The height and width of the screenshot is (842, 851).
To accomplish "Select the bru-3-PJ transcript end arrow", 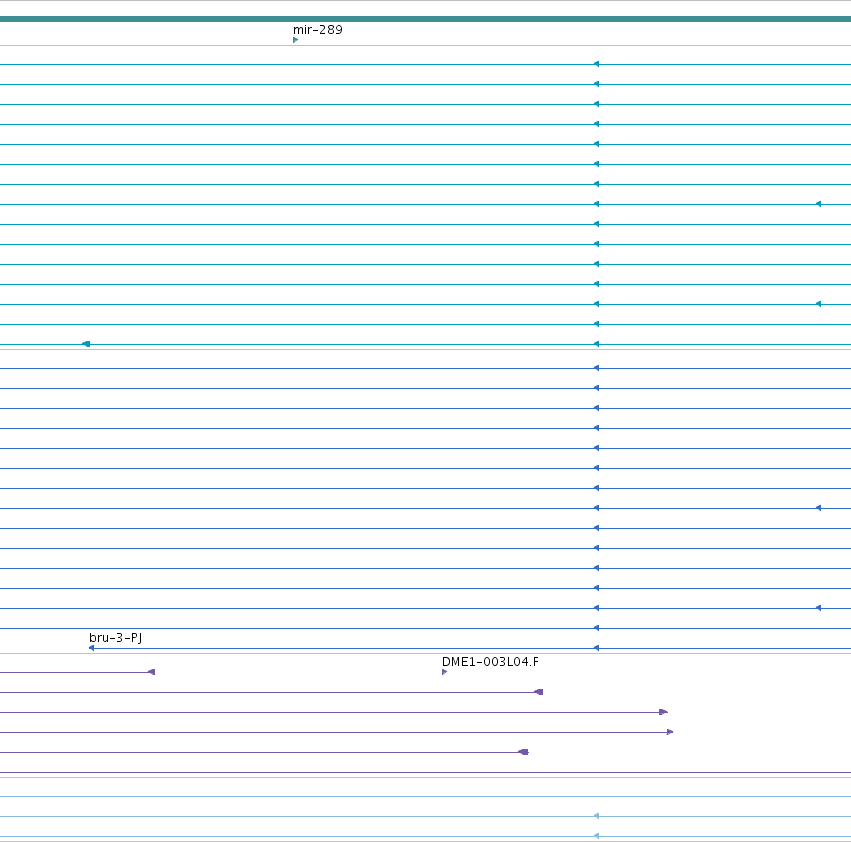I will [91, 648].
